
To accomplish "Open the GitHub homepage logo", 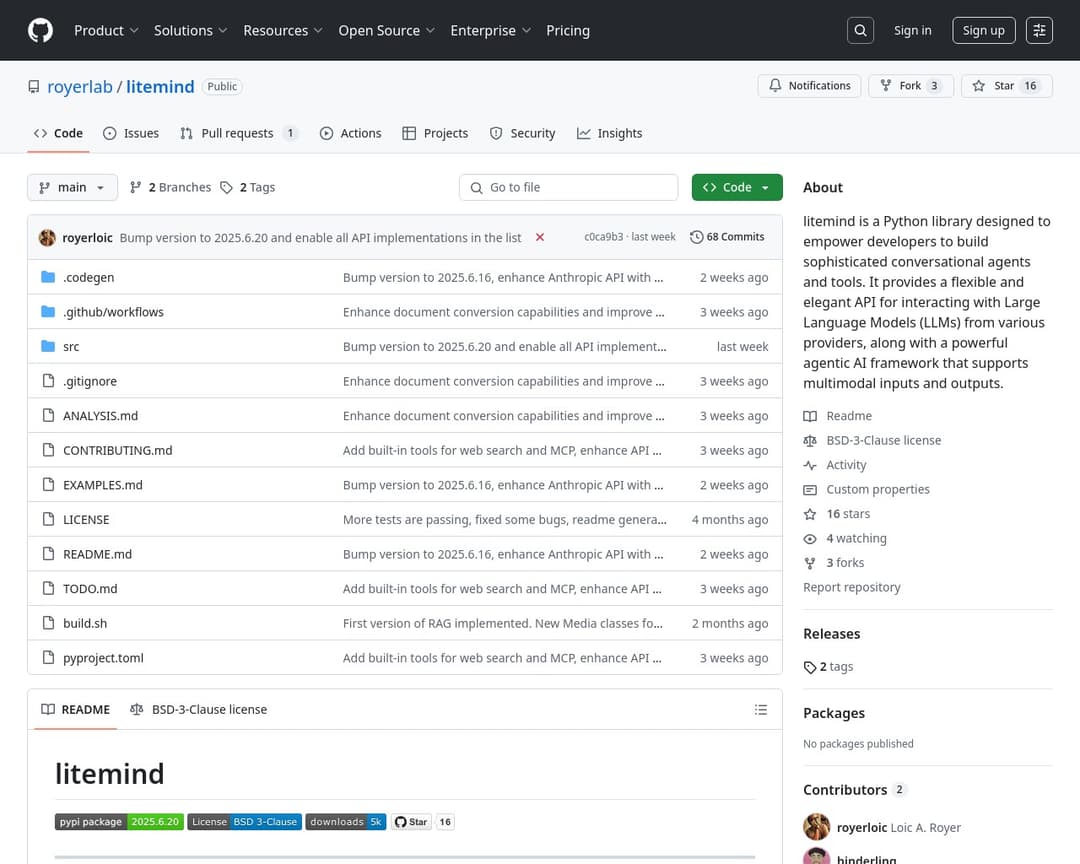I will pyautogui.click(x=40, y=30).
